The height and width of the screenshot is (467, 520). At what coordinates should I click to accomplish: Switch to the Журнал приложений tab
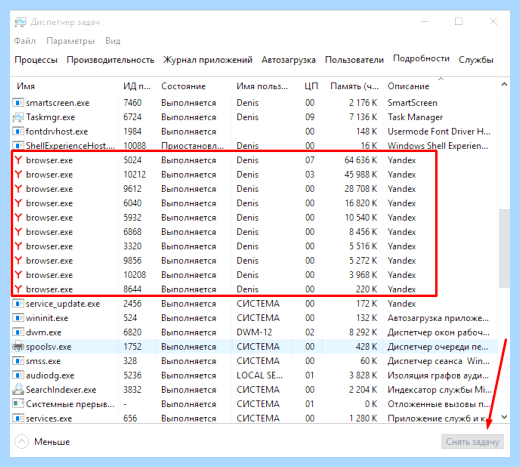tap(207, 60)
